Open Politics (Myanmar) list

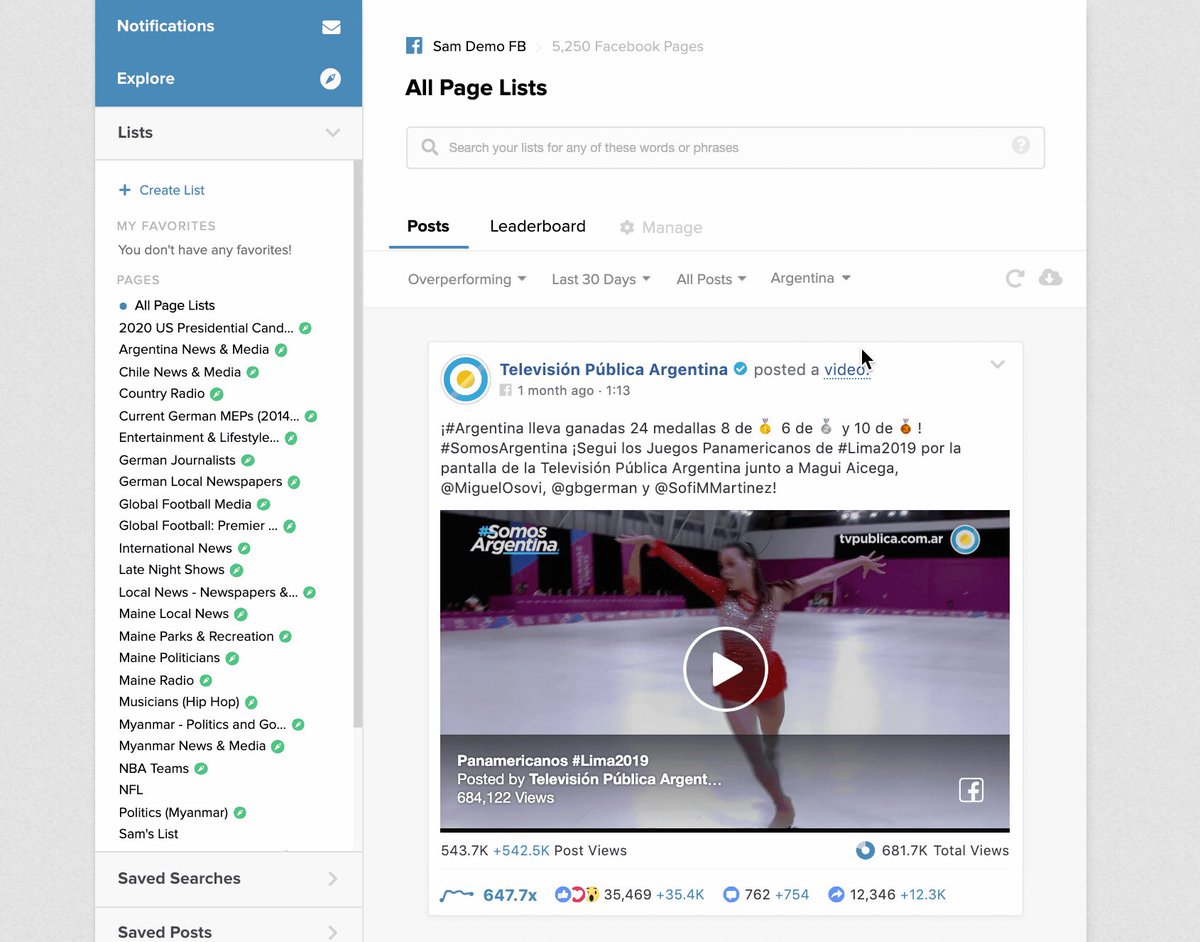coord(173,812)
